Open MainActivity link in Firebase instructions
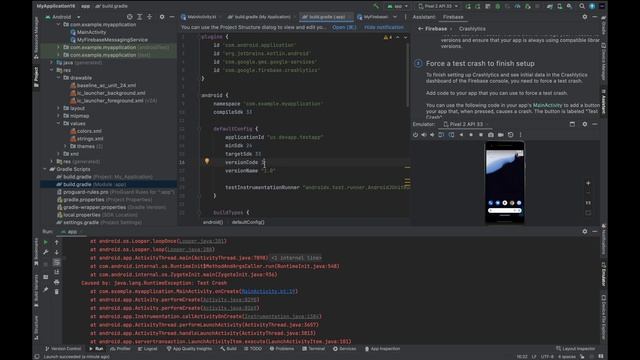640x360 pixels. pos(547,105)
